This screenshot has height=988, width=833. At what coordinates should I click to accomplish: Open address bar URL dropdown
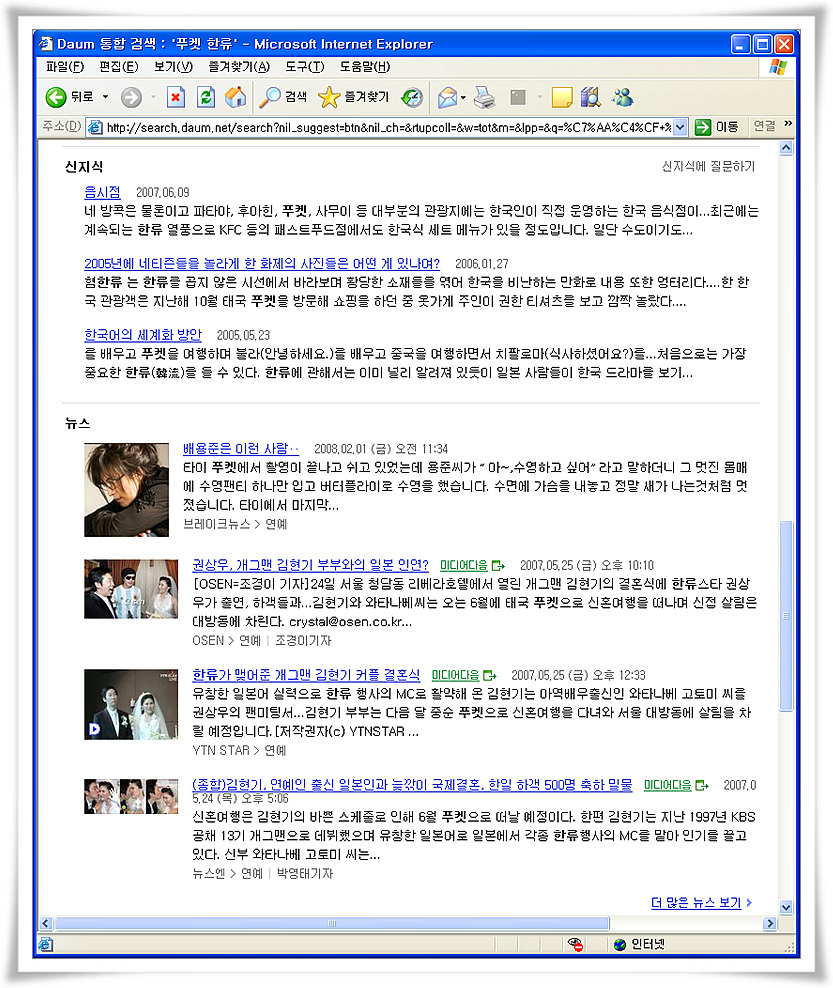click(680, 127)
